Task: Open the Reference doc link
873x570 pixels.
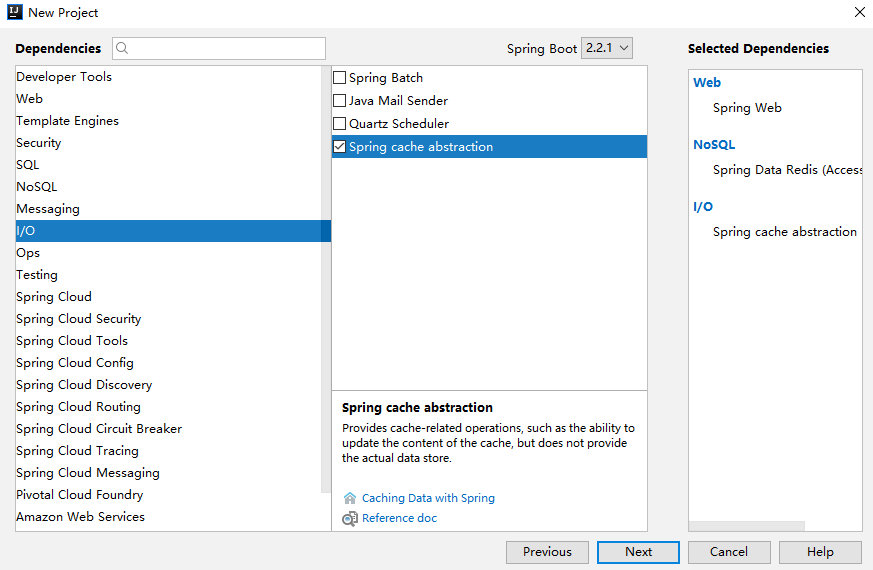Action: 399,518
